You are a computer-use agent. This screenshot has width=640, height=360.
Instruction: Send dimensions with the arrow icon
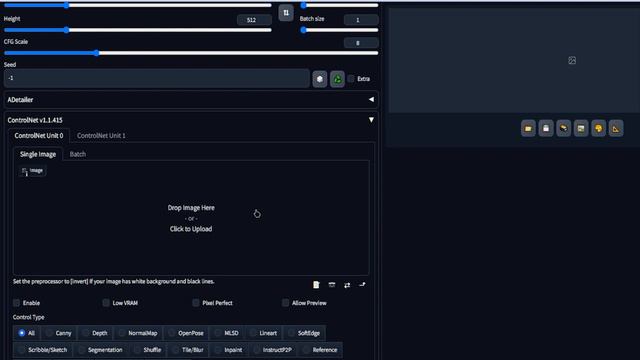click(362, 285)
